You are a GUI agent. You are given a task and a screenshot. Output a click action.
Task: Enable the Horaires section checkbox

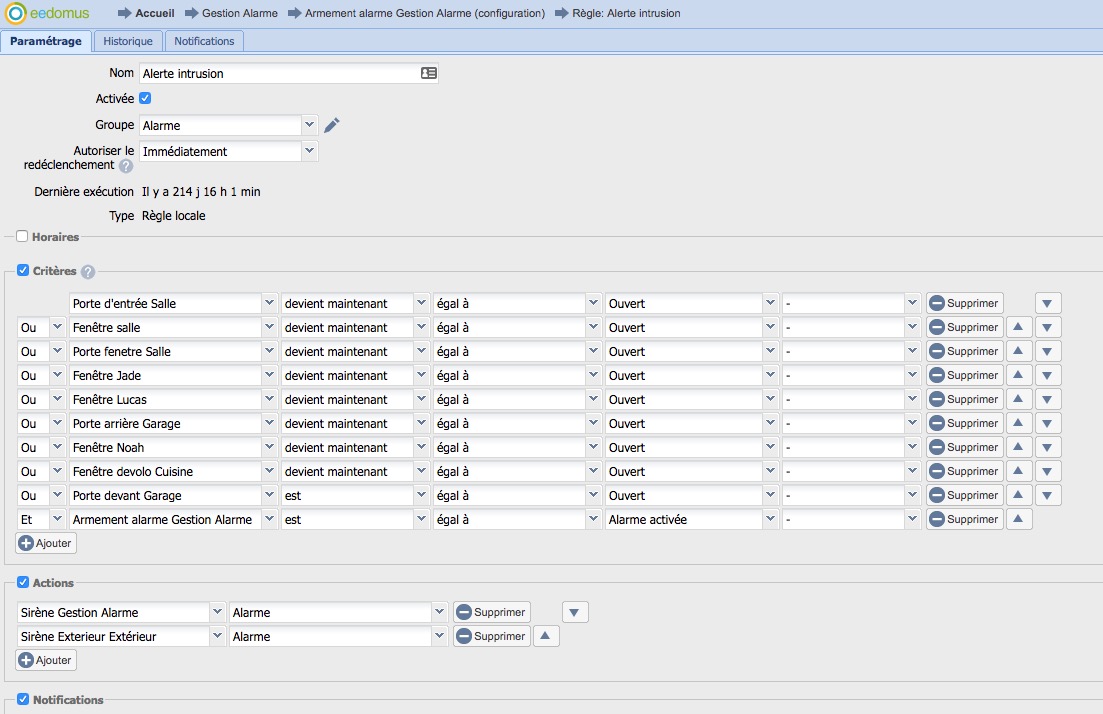22,236
